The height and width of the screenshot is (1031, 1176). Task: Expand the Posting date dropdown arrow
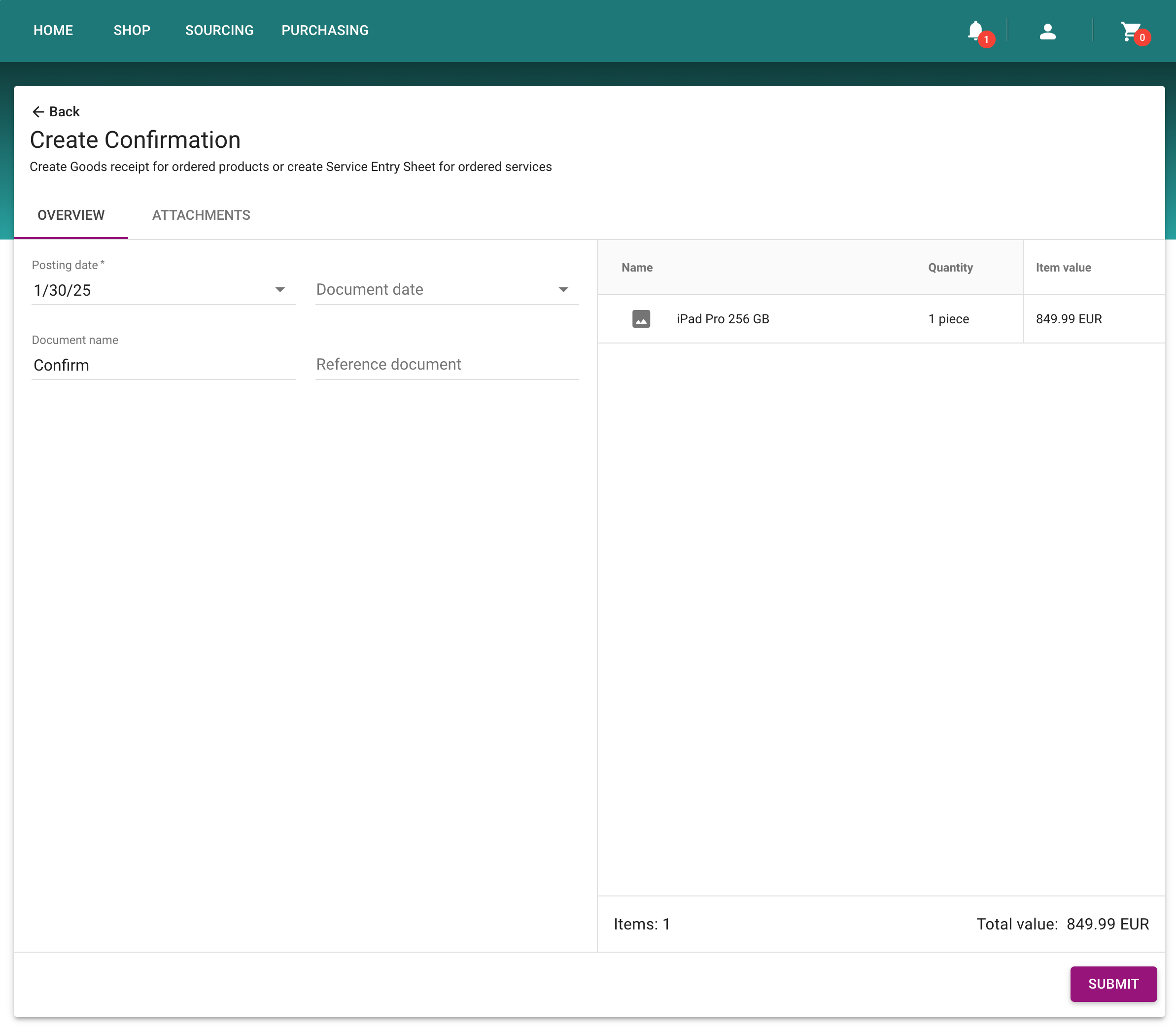coord(280,289)
